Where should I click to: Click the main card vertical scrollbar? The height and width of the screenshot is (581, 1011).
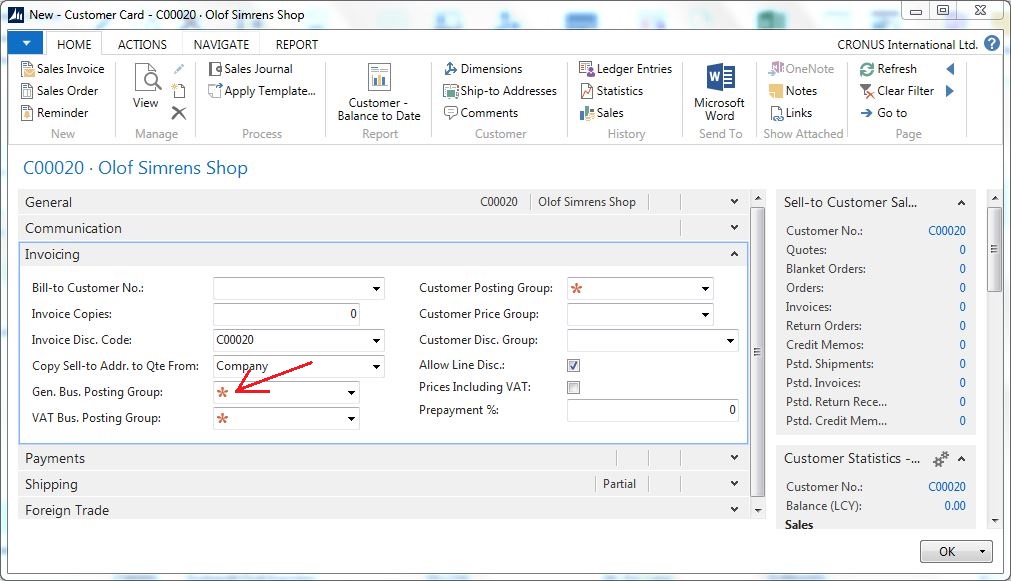(x=758, y=351)
